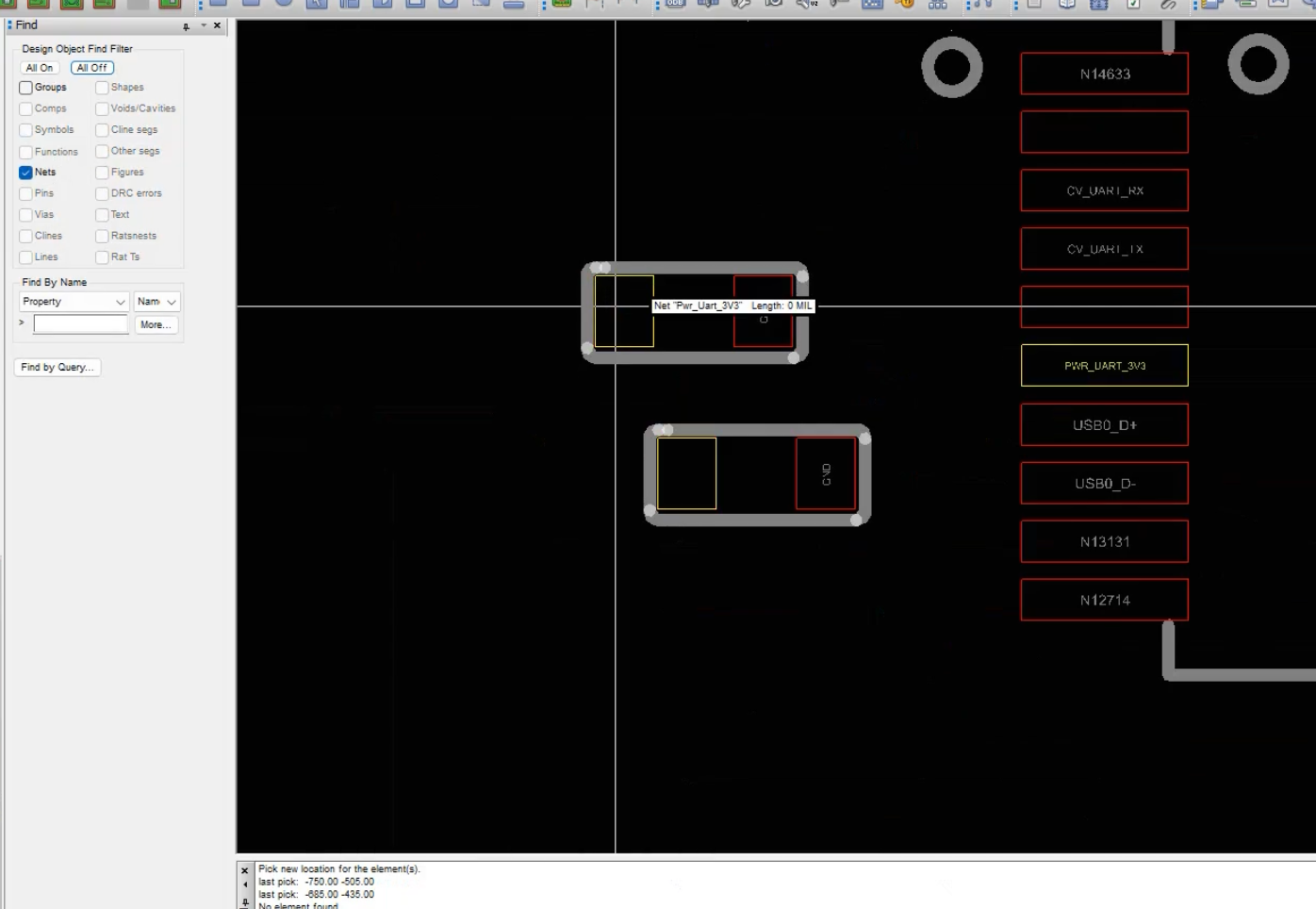This screenshot has height=909, width=1316.
Task: Open the Find by Query dialog
Action: point(58,368)
